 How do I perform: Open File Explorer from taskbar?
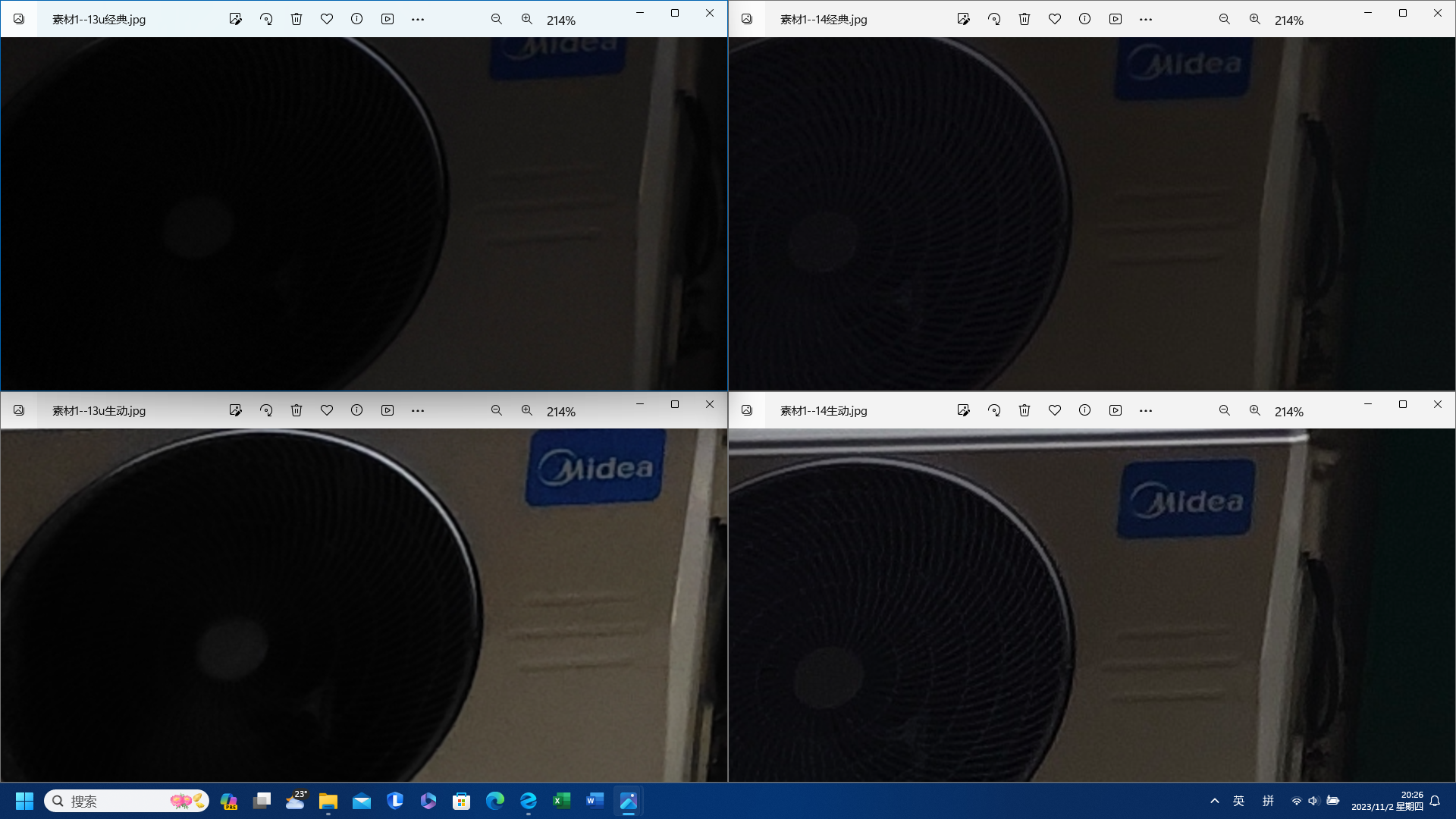[x=328, y=801]
